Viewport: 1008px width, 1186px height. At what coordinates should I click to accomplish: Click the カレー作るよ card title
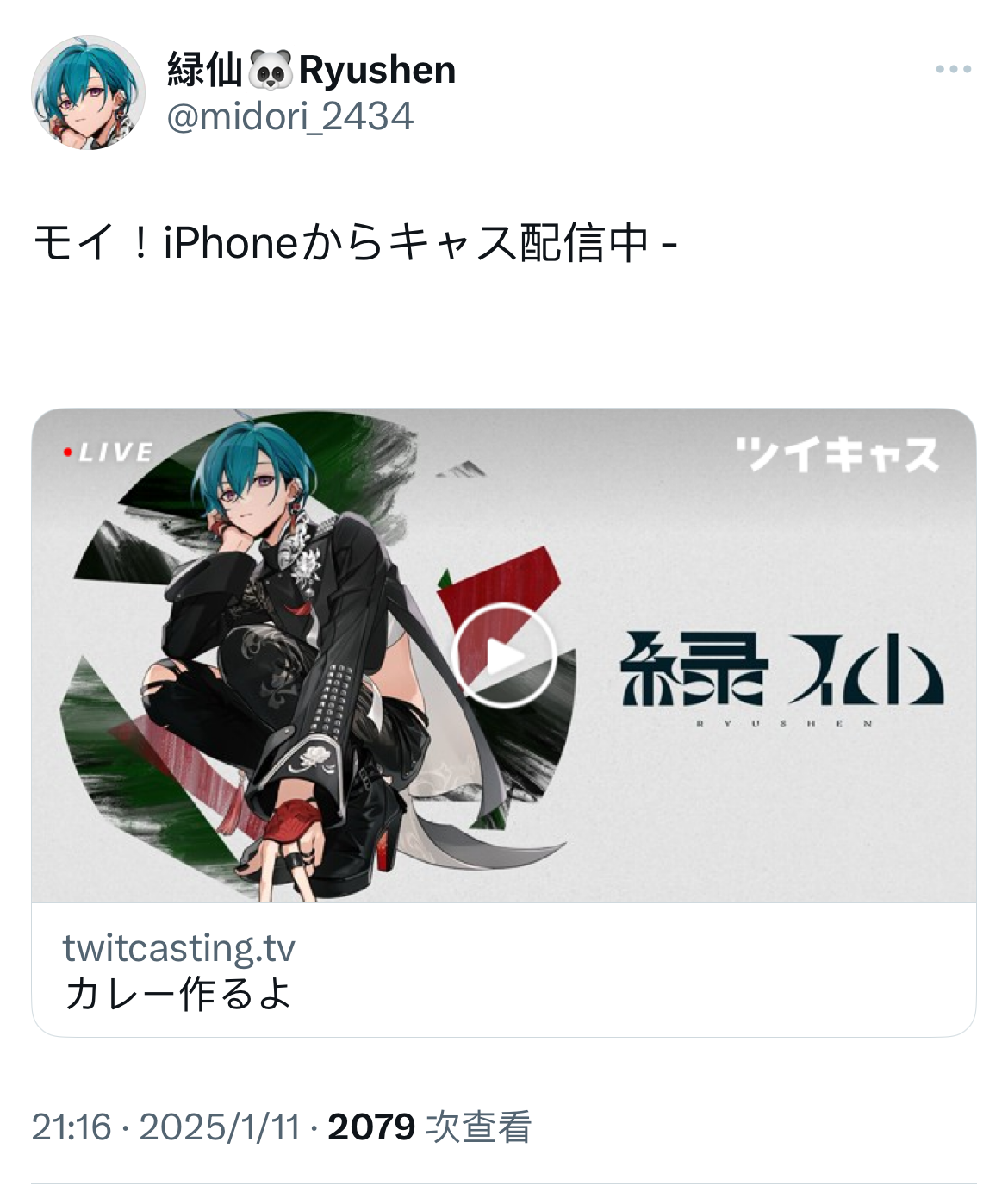coord(178,993)
